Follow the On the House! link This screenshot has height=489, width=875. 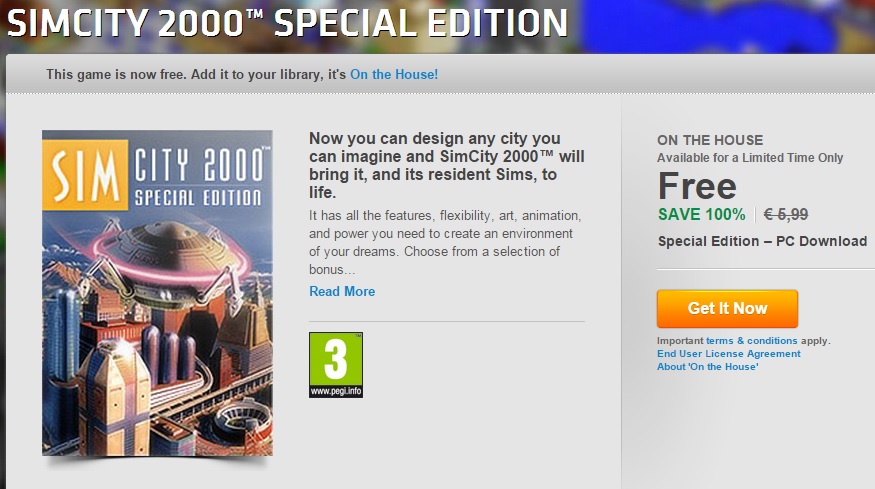tap(394, 74)
